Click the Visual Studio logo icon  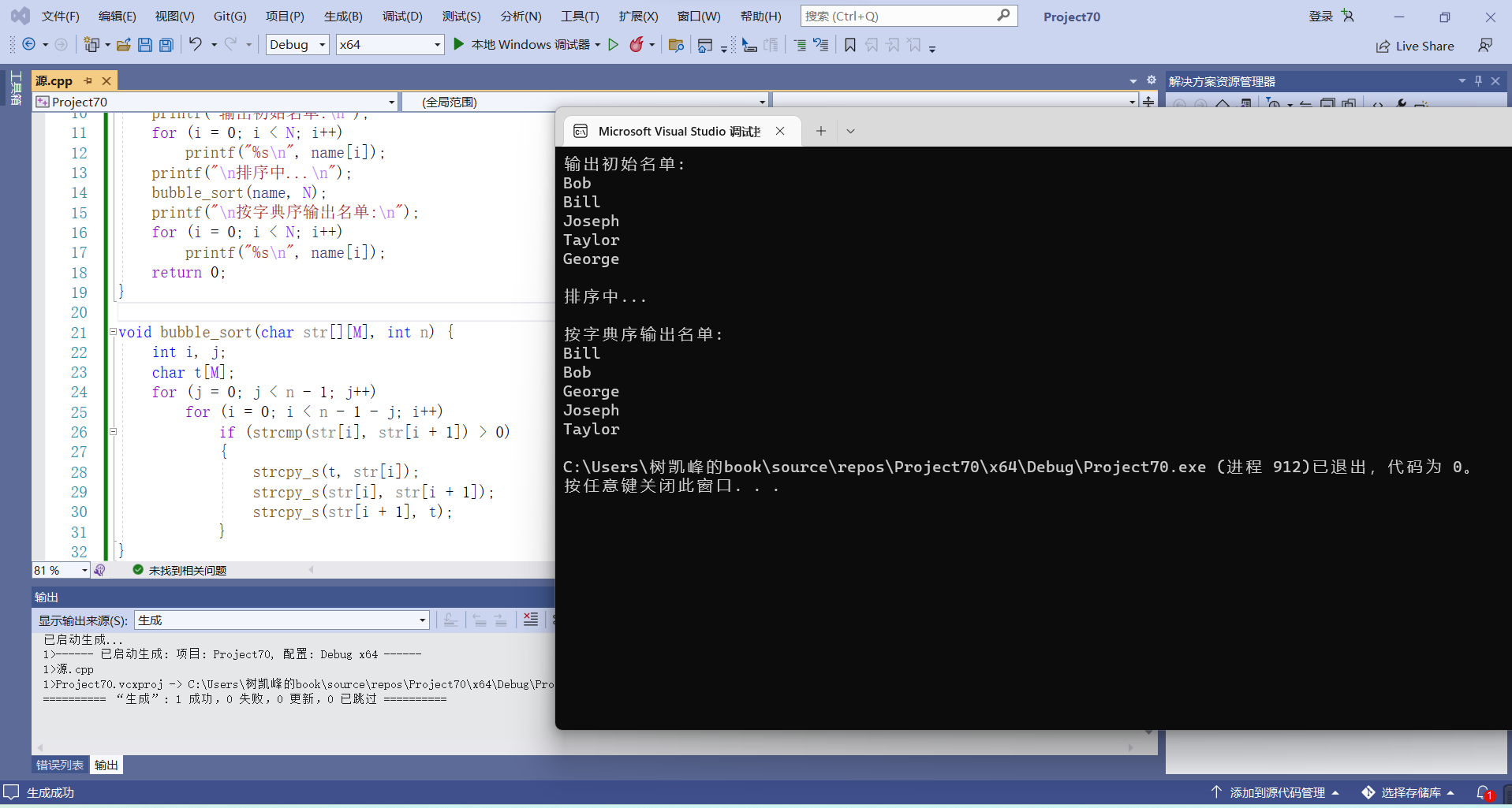[x=21, y=16]
